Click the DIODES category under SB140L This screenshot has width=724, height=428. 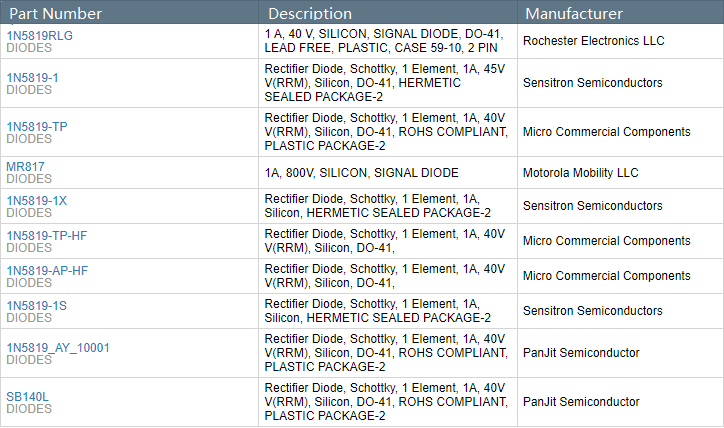click(29, 409)
